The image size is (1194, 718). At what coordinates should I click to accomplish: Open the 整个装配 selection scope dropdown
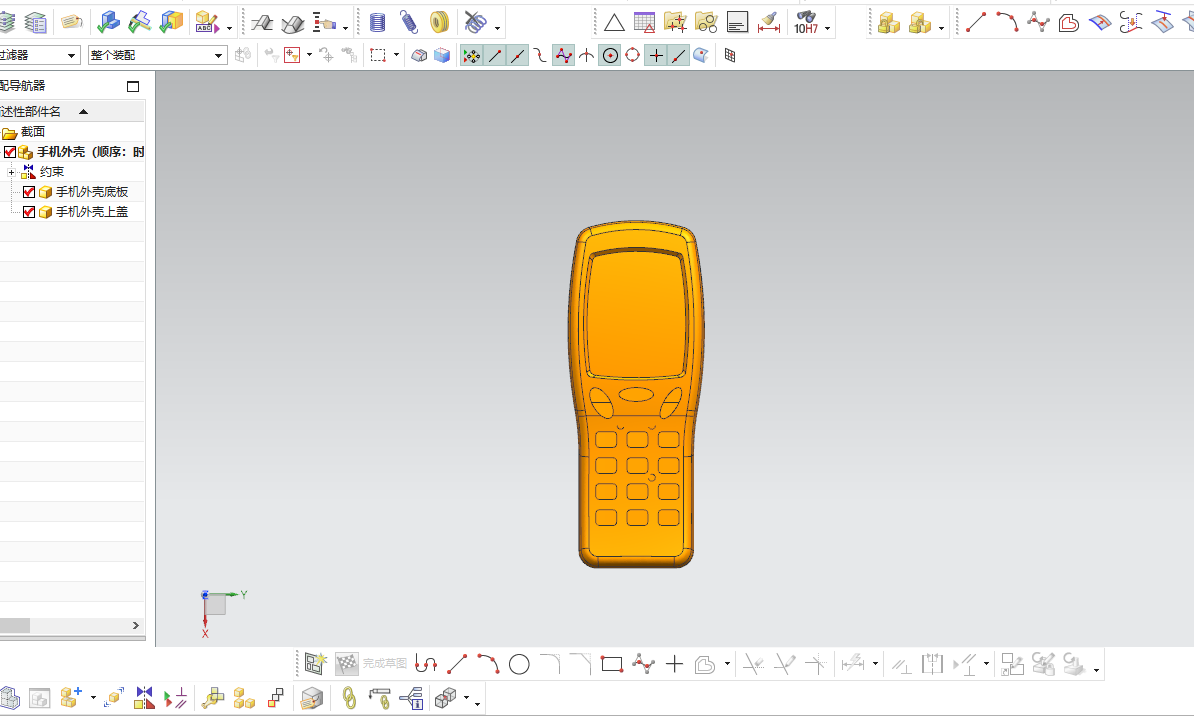[158, 55]
